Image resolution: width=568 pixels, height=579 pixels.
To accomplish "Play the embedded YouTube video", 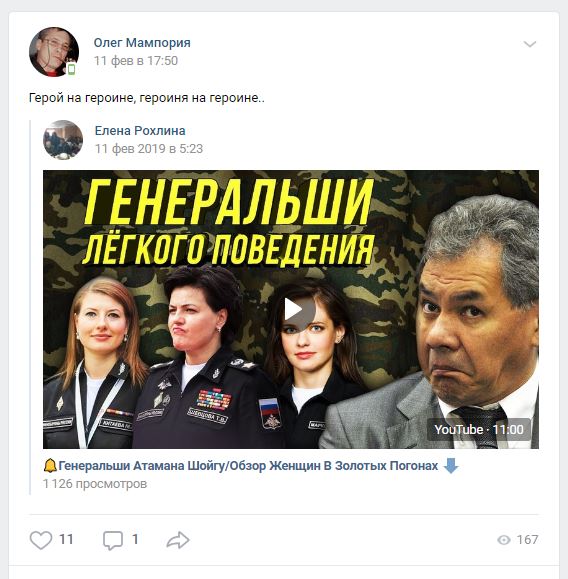I will [x=294, y=309].
